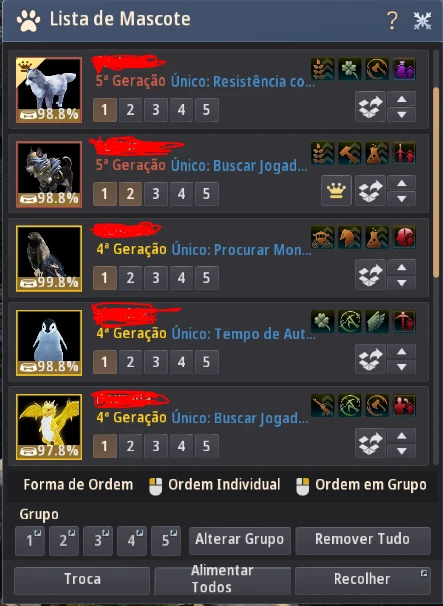Click the box-arrow icon on the penguin row

pyautogui.click(x=370, y=359)
